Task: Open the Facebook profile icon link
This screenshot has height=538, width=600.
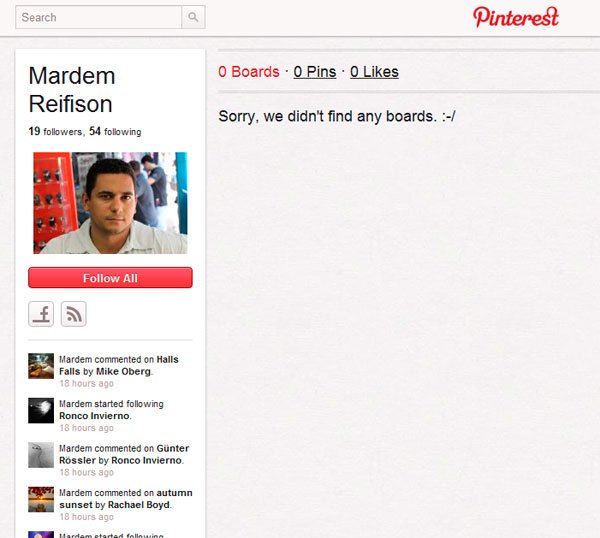Action: (41, 314)
